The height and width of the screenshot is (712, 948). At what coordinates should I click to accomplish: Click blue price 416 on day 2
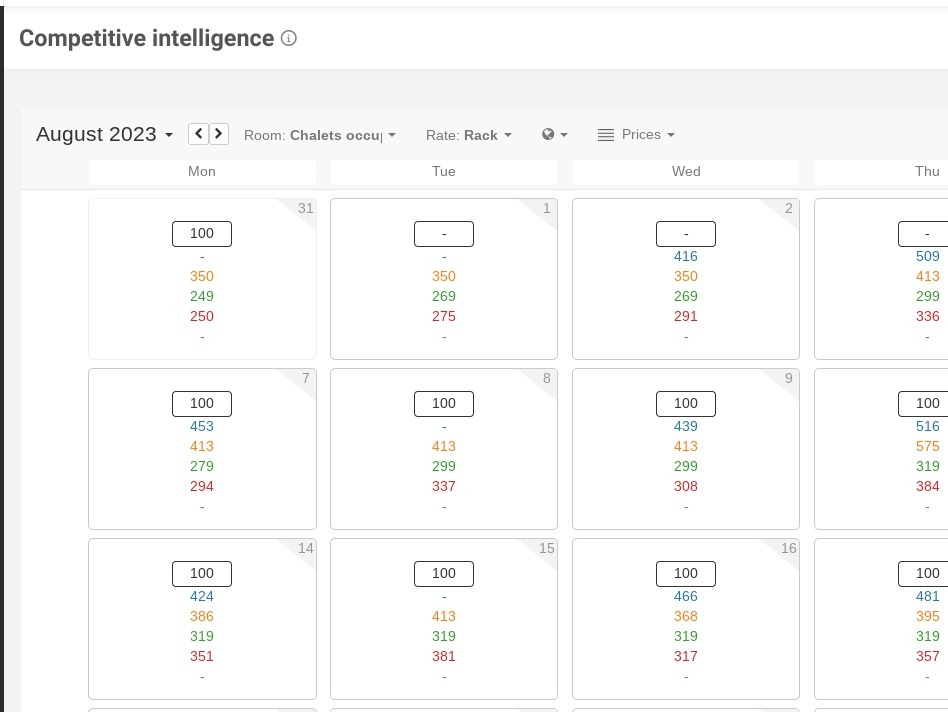[686, 256]
